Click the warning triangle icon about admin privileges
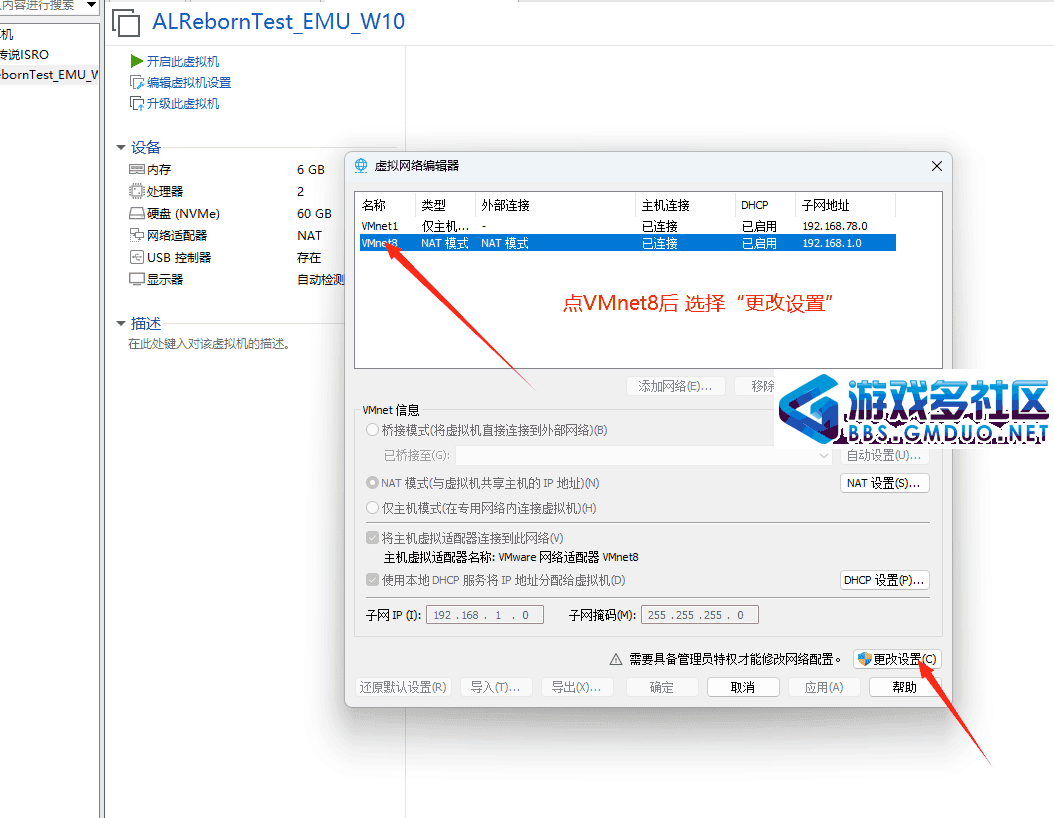 click(x=616, y=659)
